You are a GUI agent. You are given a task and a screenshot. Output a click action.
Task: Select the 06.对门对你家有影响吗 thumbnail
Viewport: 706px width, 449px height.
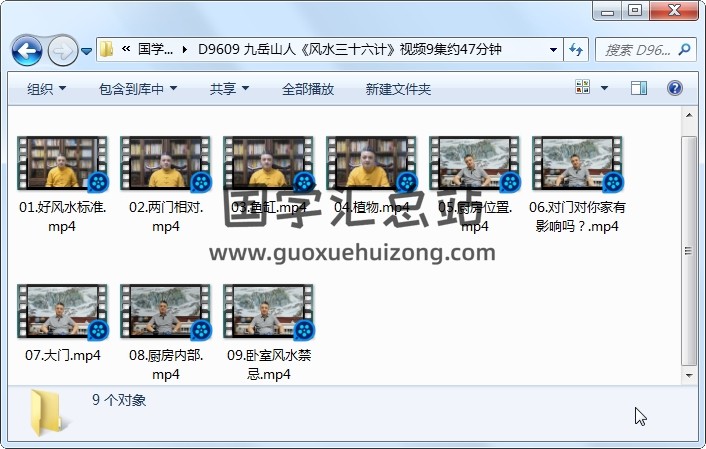pyautogui.click(x=577, y=163)
